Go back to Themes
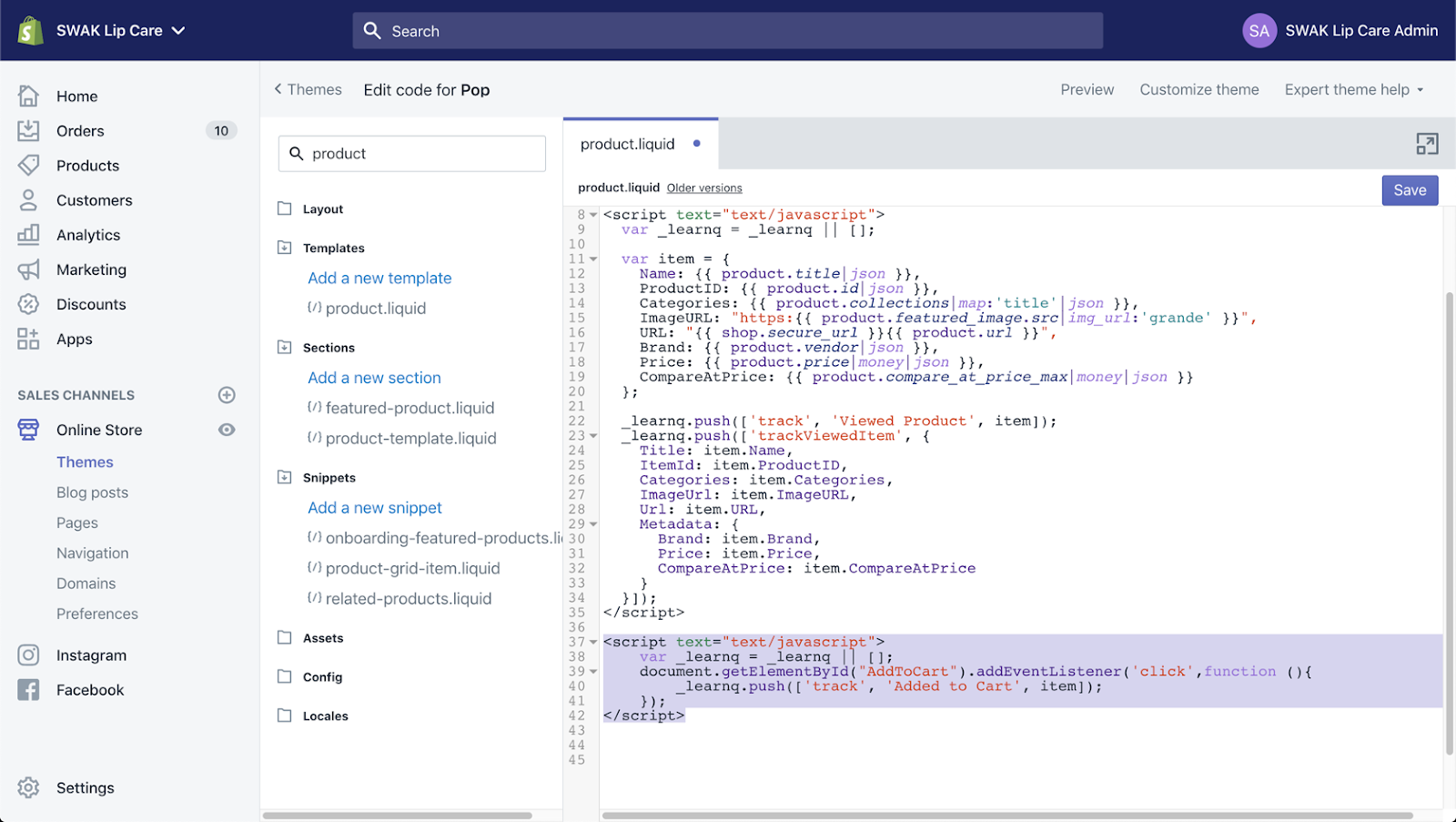1456x822 pixels. click(308, 89)
